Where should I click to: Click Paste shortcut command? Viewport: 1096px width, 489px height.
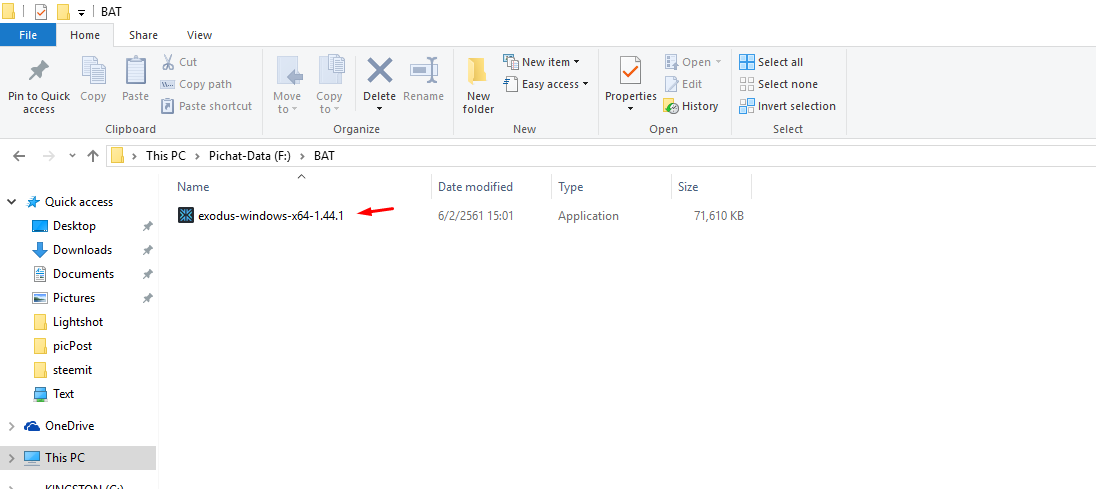[206, 106]
